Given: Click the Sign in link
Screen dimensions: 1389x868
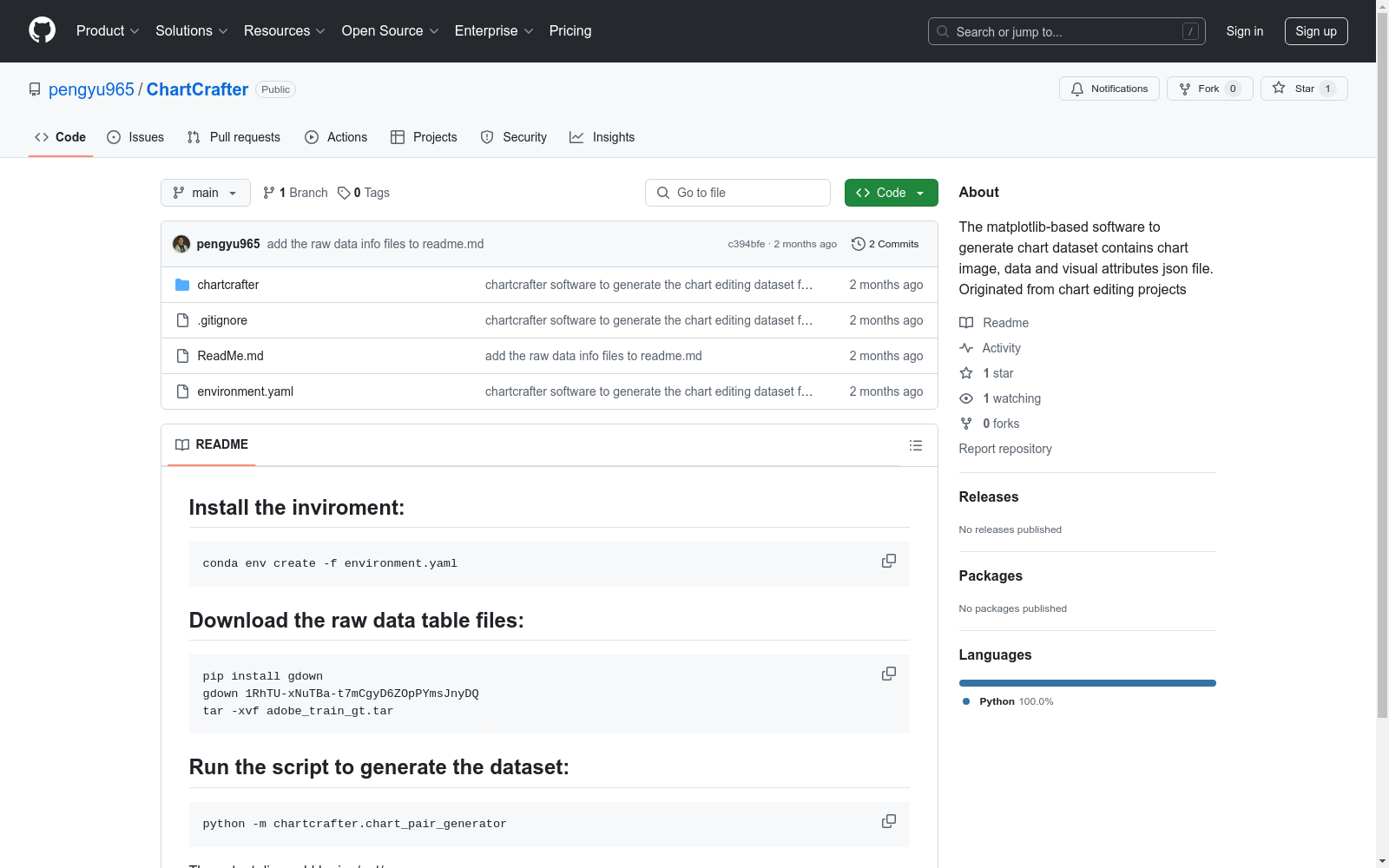Looking at the screenshot, I should click(x=1245, y=31).
